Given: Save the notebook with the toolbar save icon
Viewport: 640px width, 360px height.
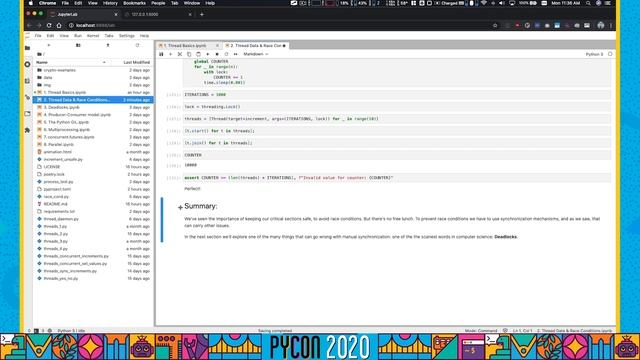Looking at the screenshot, I should [x=161, y=54].
